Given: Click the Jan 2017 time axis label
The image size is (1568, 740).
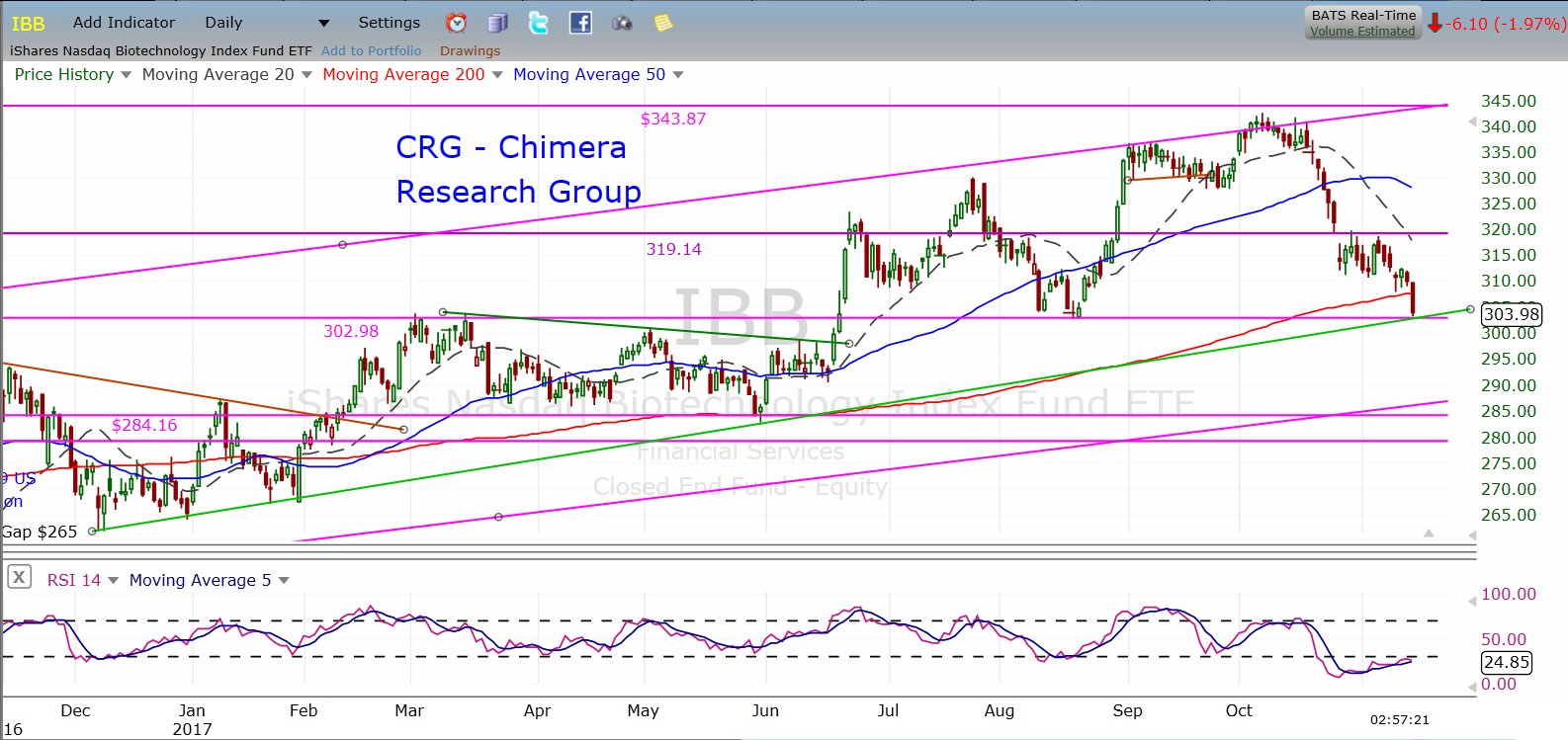Looking at the screenshot, I should pyautogui.click(x=192, y=719).
